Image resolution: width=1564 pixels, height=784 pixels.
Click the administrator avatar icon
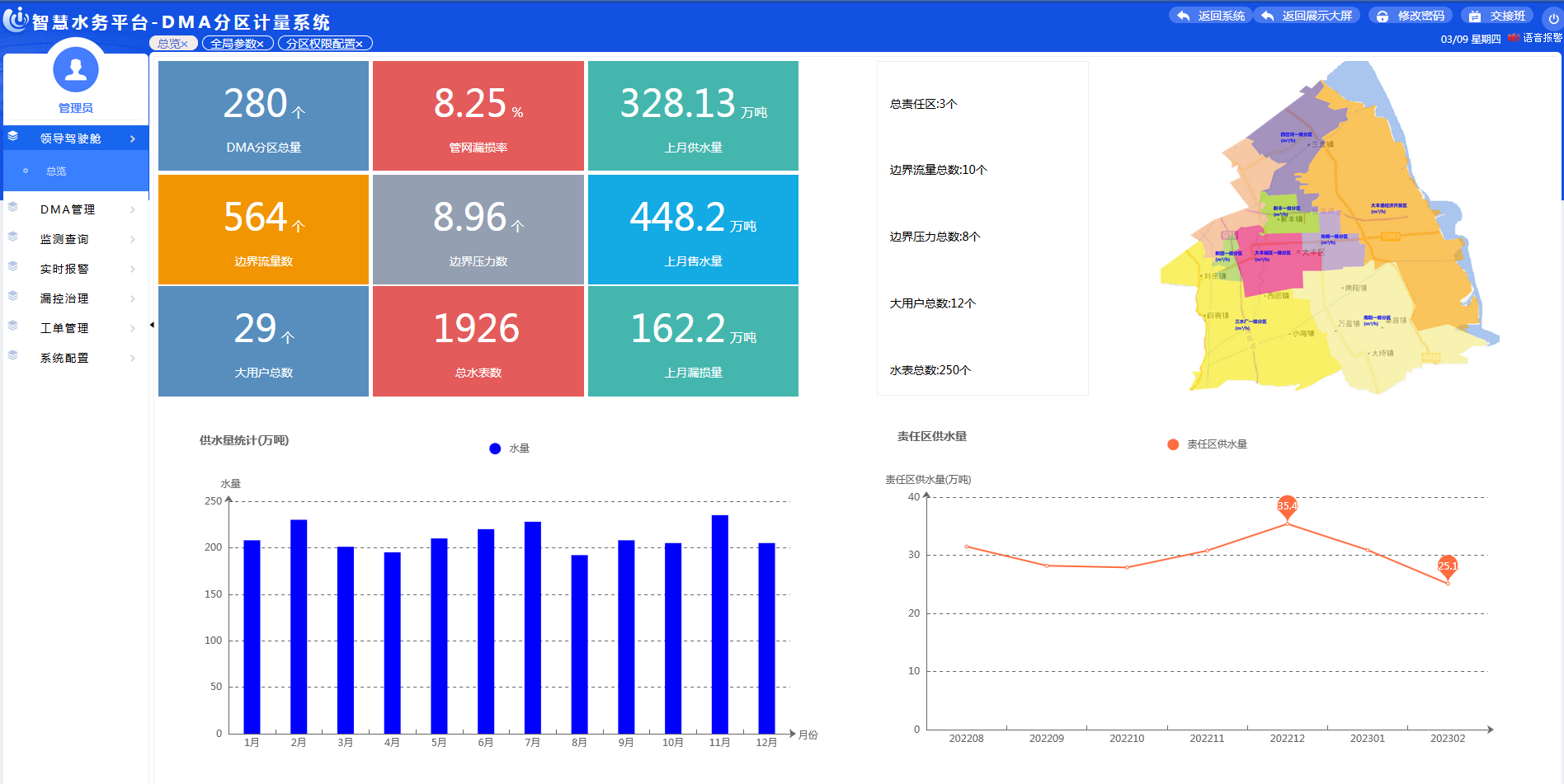(x=76, y=70)
